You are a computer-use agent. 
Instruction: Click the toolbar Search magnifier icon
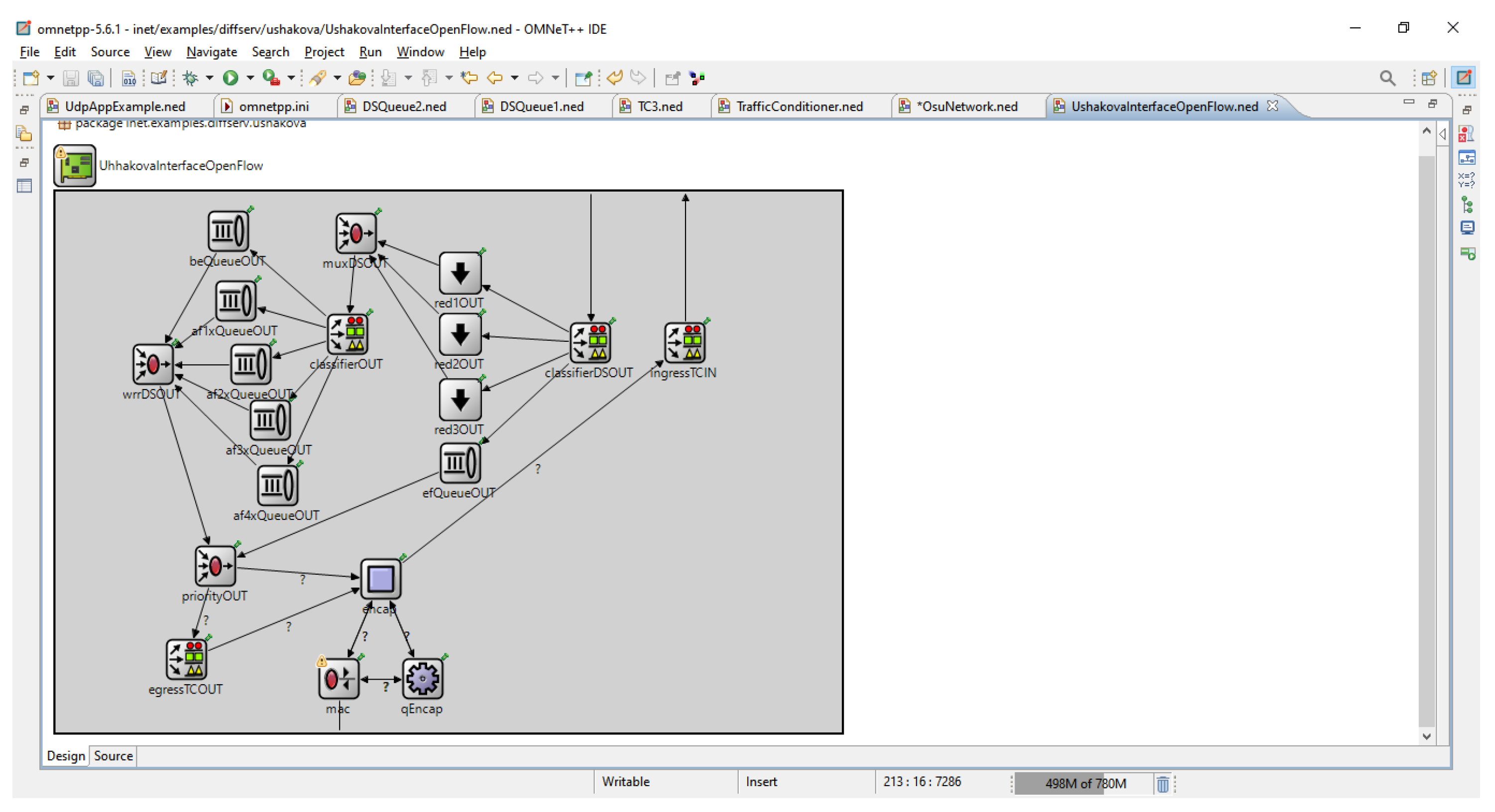pyautogui.click(x=1387, y=78)
